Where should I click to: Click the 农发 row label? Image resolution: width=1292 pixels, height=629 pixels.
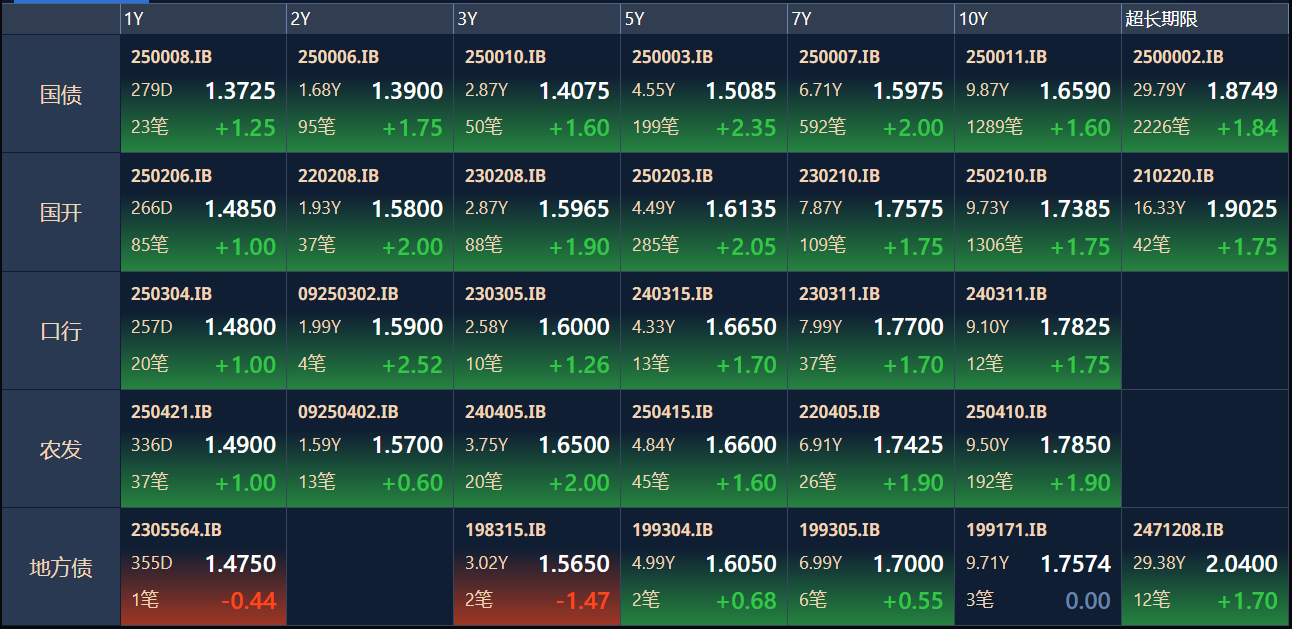(x=61, y=448)
